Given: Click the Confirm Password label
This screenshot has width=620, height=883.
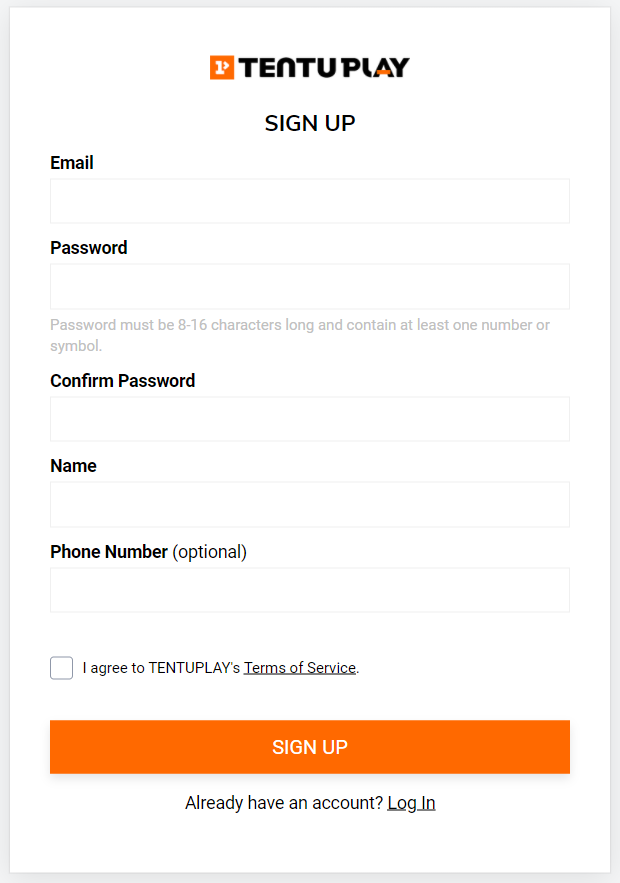Looking at the screenshot, I should 123,381.
